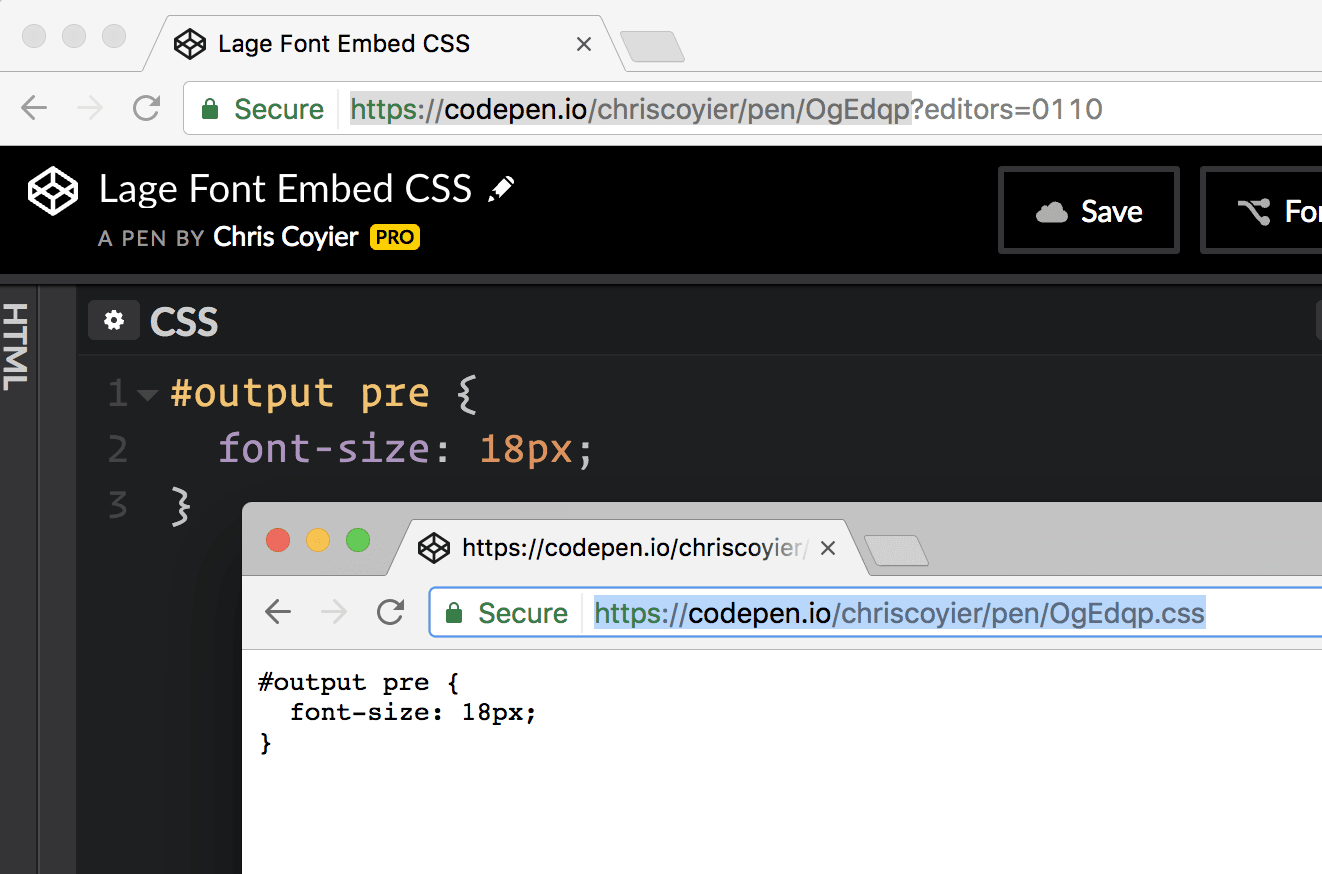1322x874 pixels.
Task: Click the CSS panel heading
Action: click(x=184, y=322)
